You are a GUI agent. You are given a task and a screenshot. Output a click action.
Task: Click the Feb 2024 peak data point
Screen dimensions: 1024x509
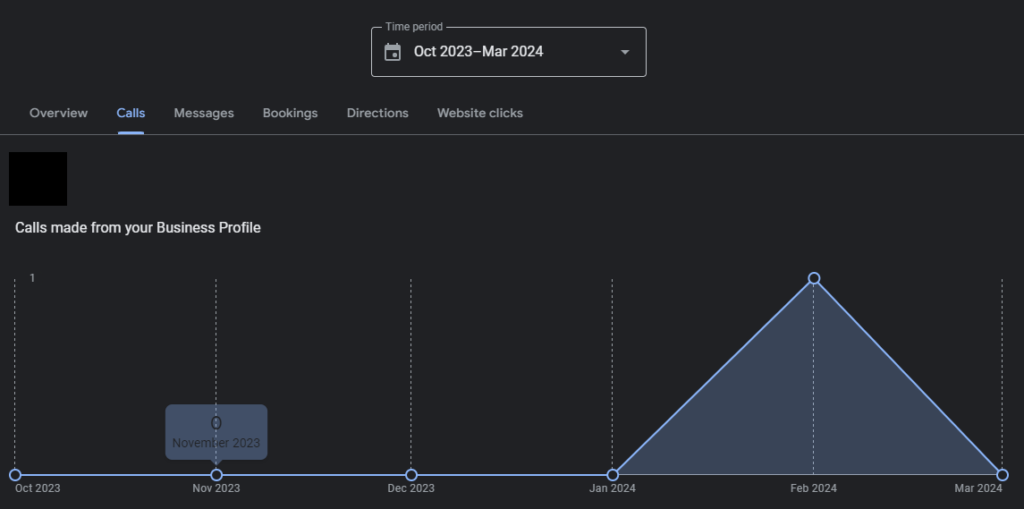click(x=814, y=278)
